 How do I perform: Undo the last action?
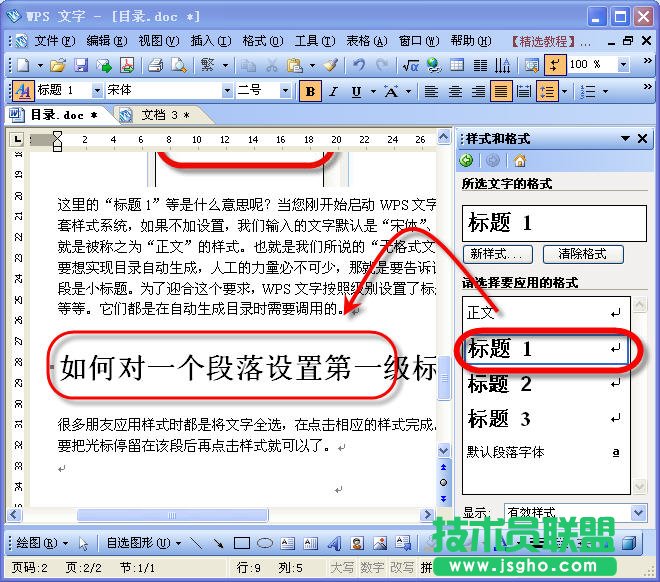tap(359, 65)
